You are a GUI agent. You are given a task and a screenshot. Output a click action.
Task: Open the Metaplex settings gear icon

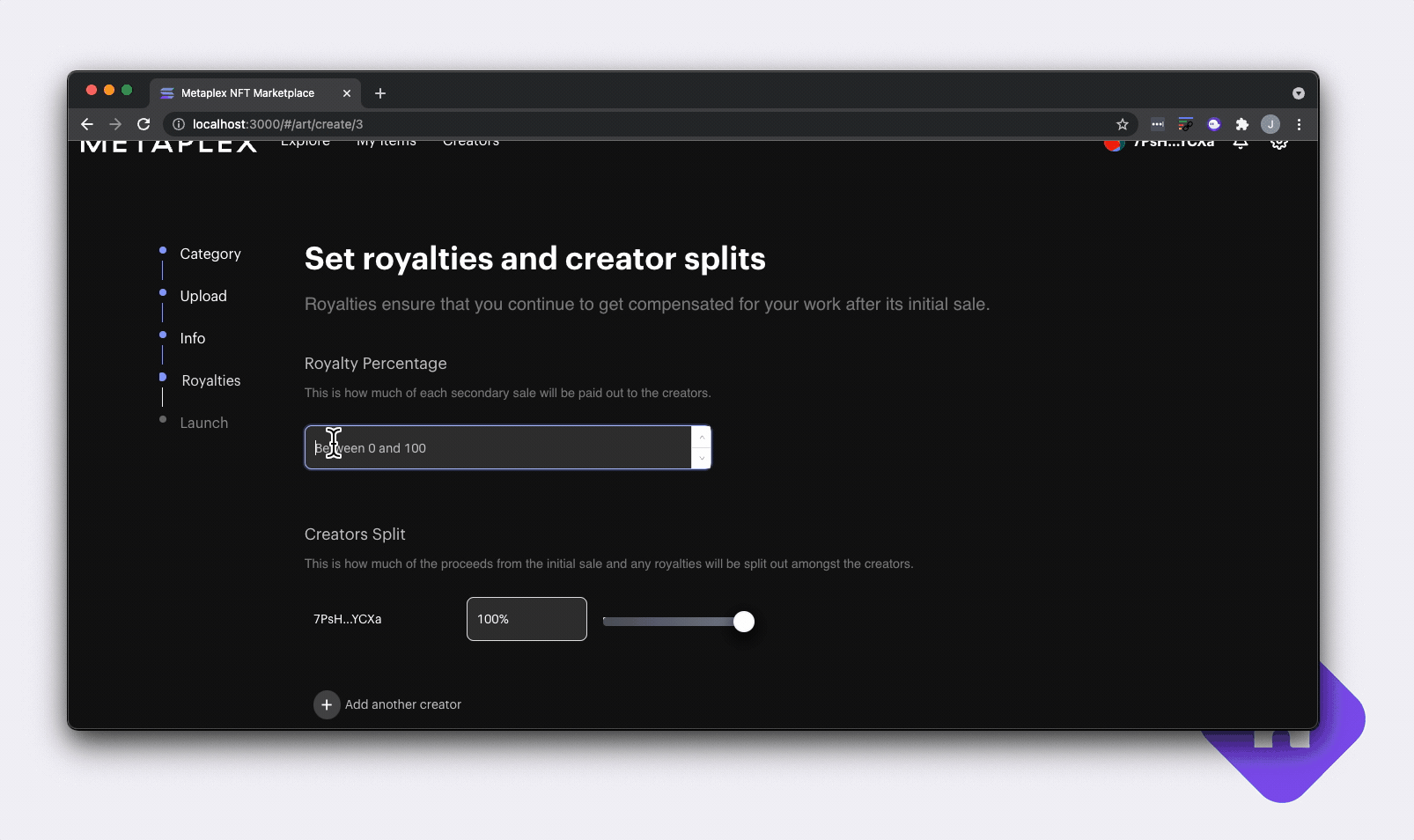point(1280,143)
